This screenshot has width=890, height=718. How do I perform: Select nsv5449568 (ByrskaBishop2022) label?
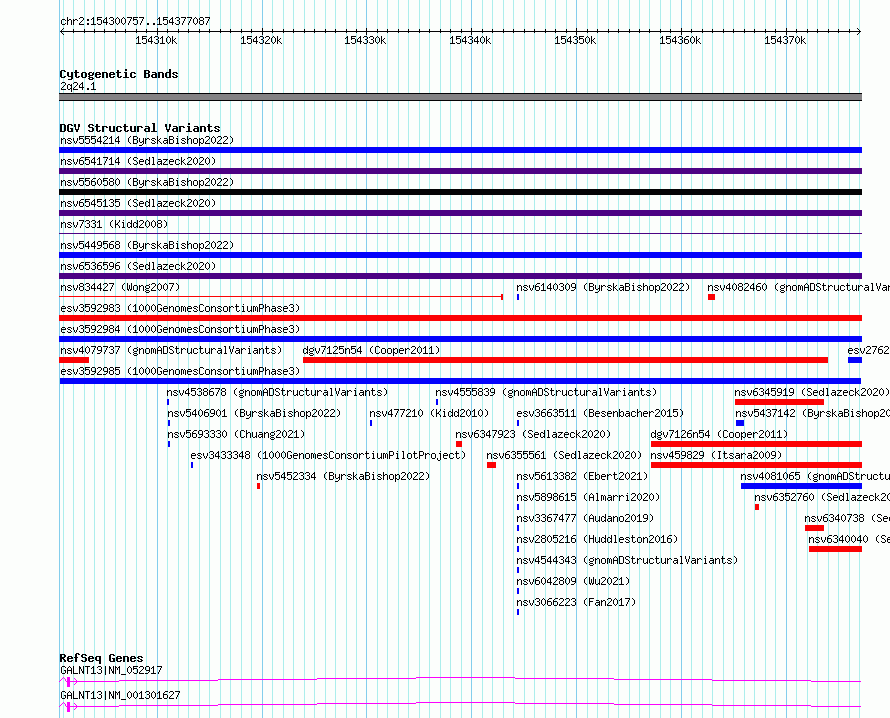pos(147,245)
